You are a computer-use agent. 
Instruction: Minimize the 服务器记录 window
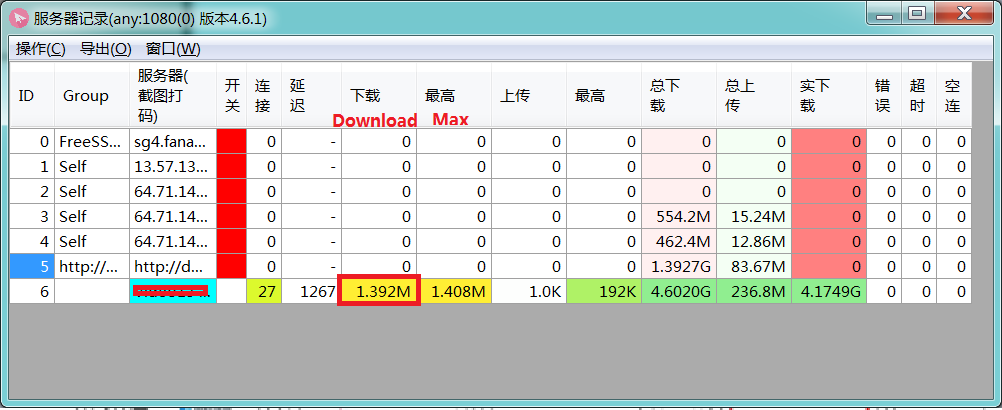(884, 13)
